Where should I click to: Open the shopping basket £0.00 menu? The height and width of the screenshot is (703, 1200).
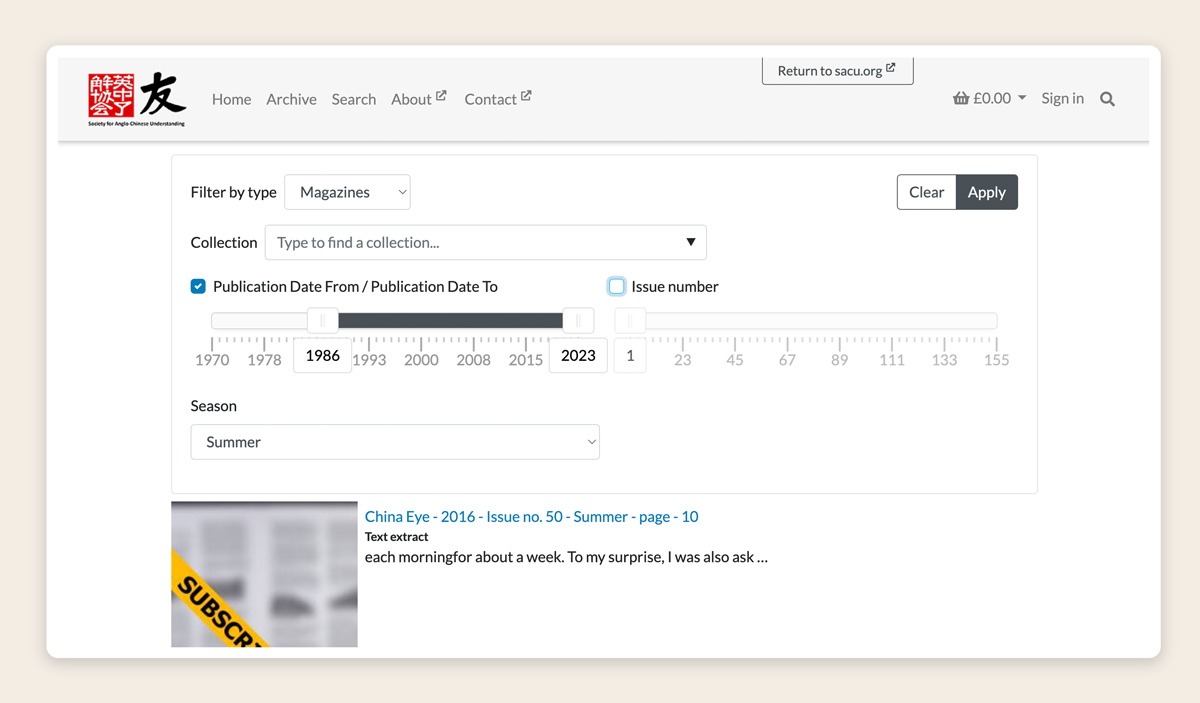tap(989, 98)
